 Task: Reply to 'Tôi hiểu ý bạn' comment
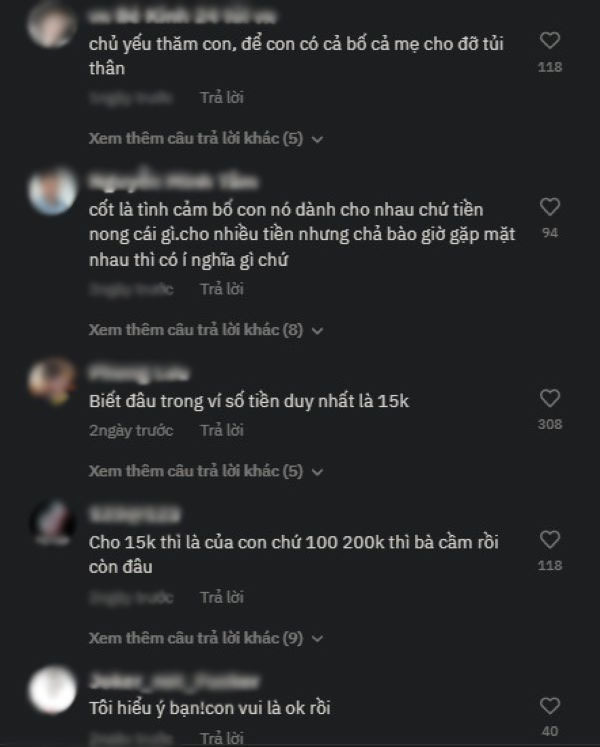coord(222,738)
